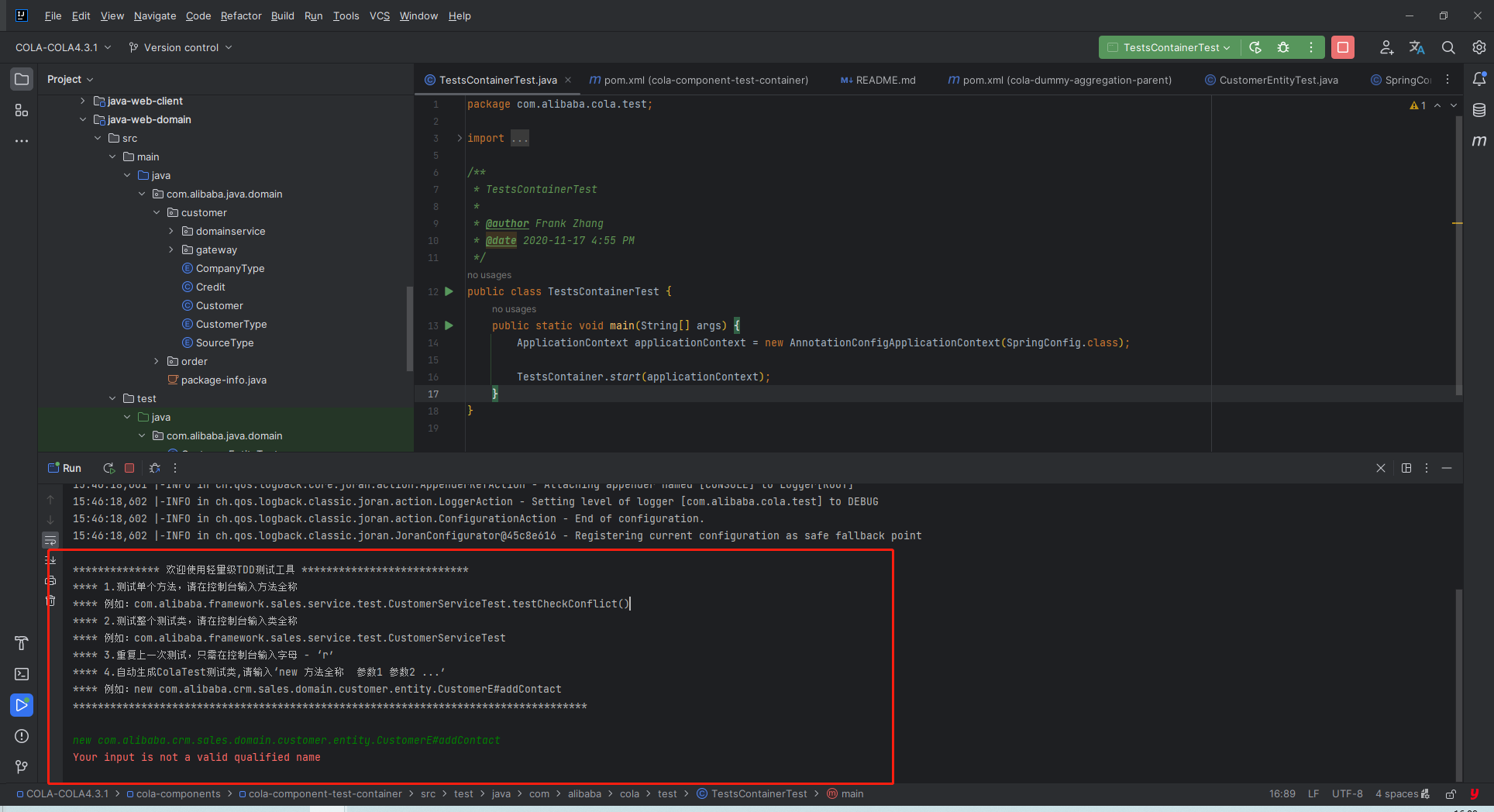The height and width of the screenshot is (812, 1494).
Task: Open the Notifications bell
Action: pos(1480,78)
